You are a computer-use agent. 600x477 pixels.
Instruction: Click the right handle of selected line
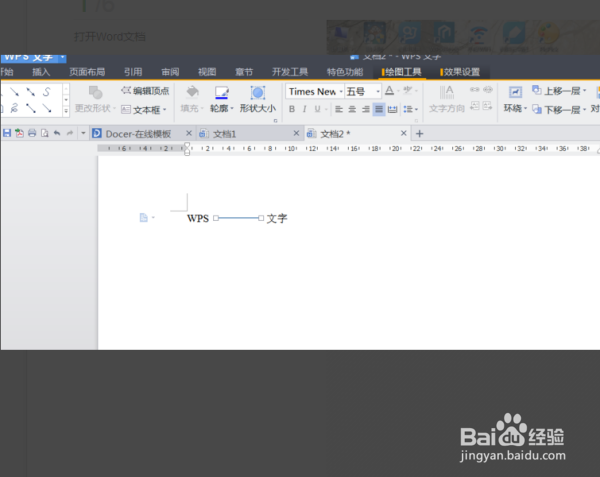[261, 218]
